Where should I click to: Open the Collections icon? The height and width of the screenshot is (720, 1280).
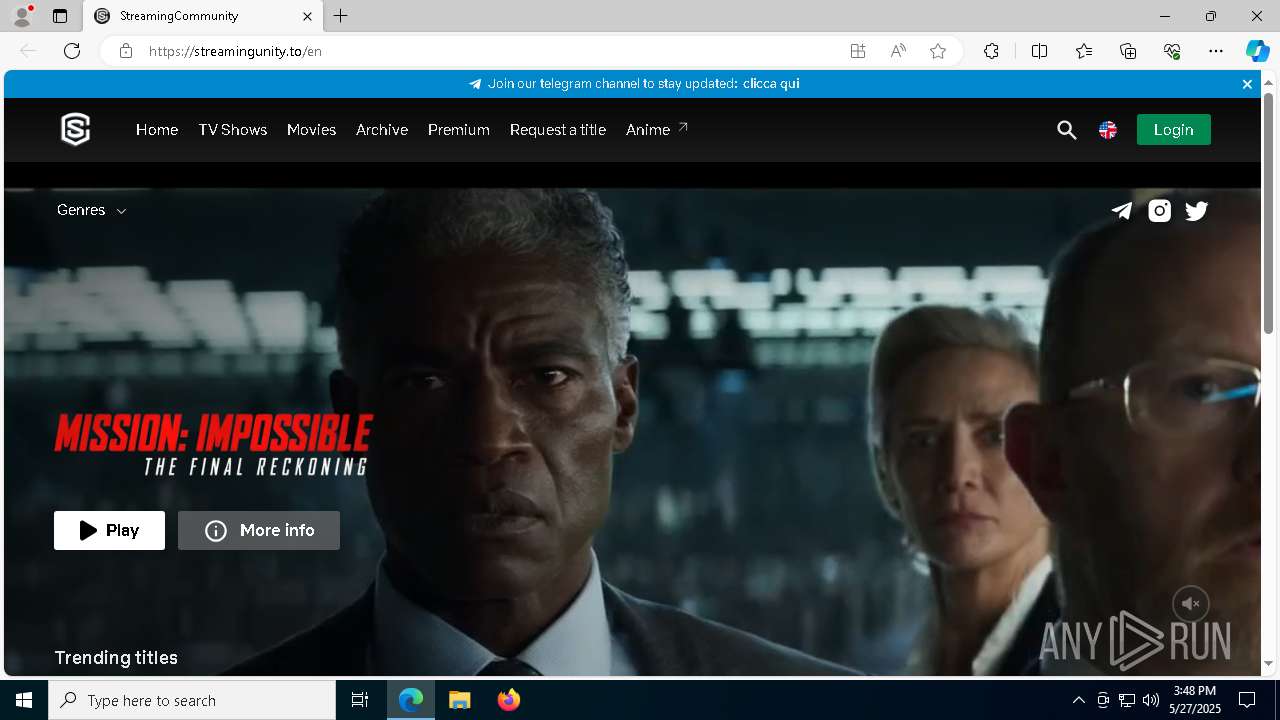click(1128, 51)
